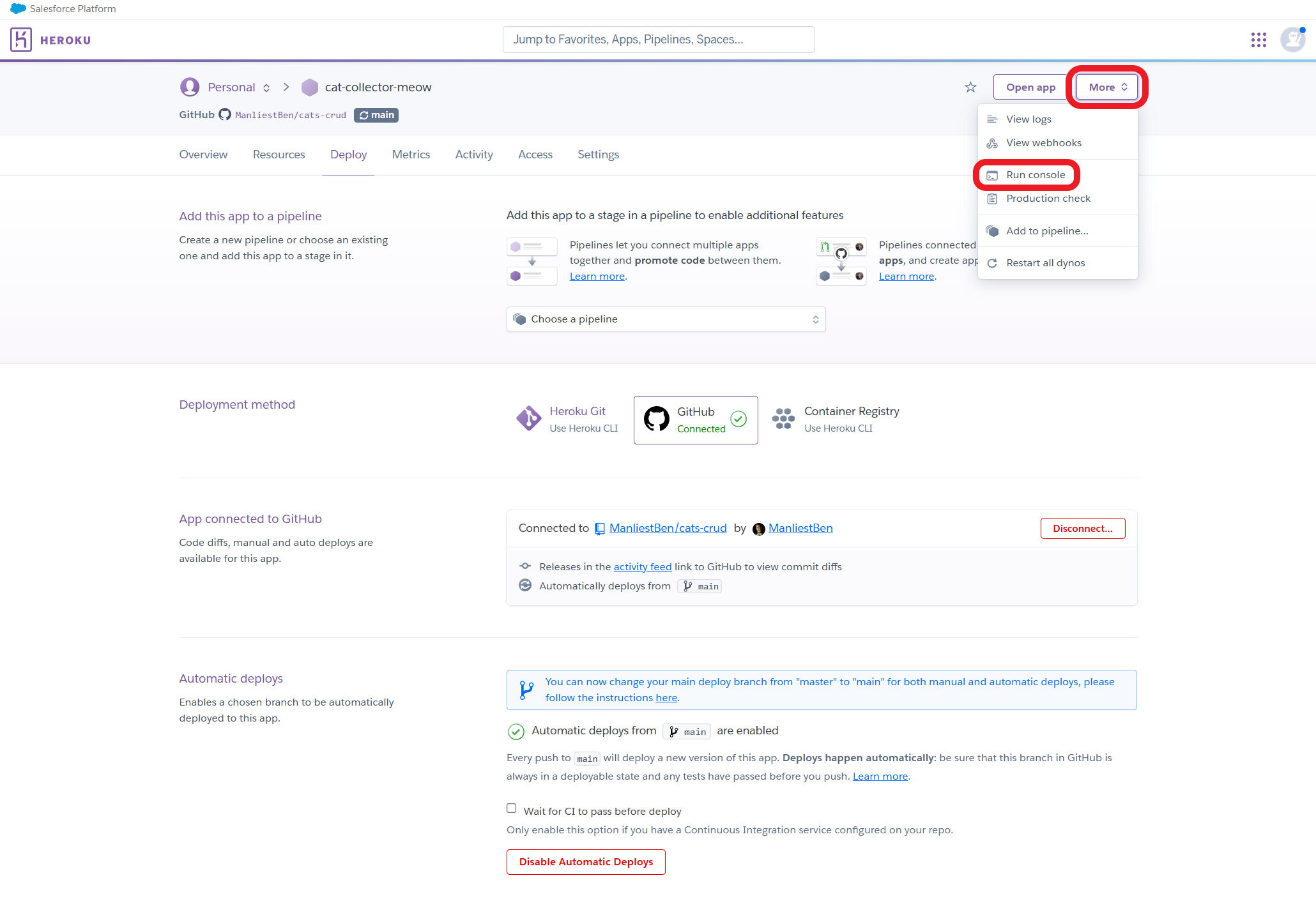Click the GitHub octocat deployment icon
1316x901 pixels.
656,420
